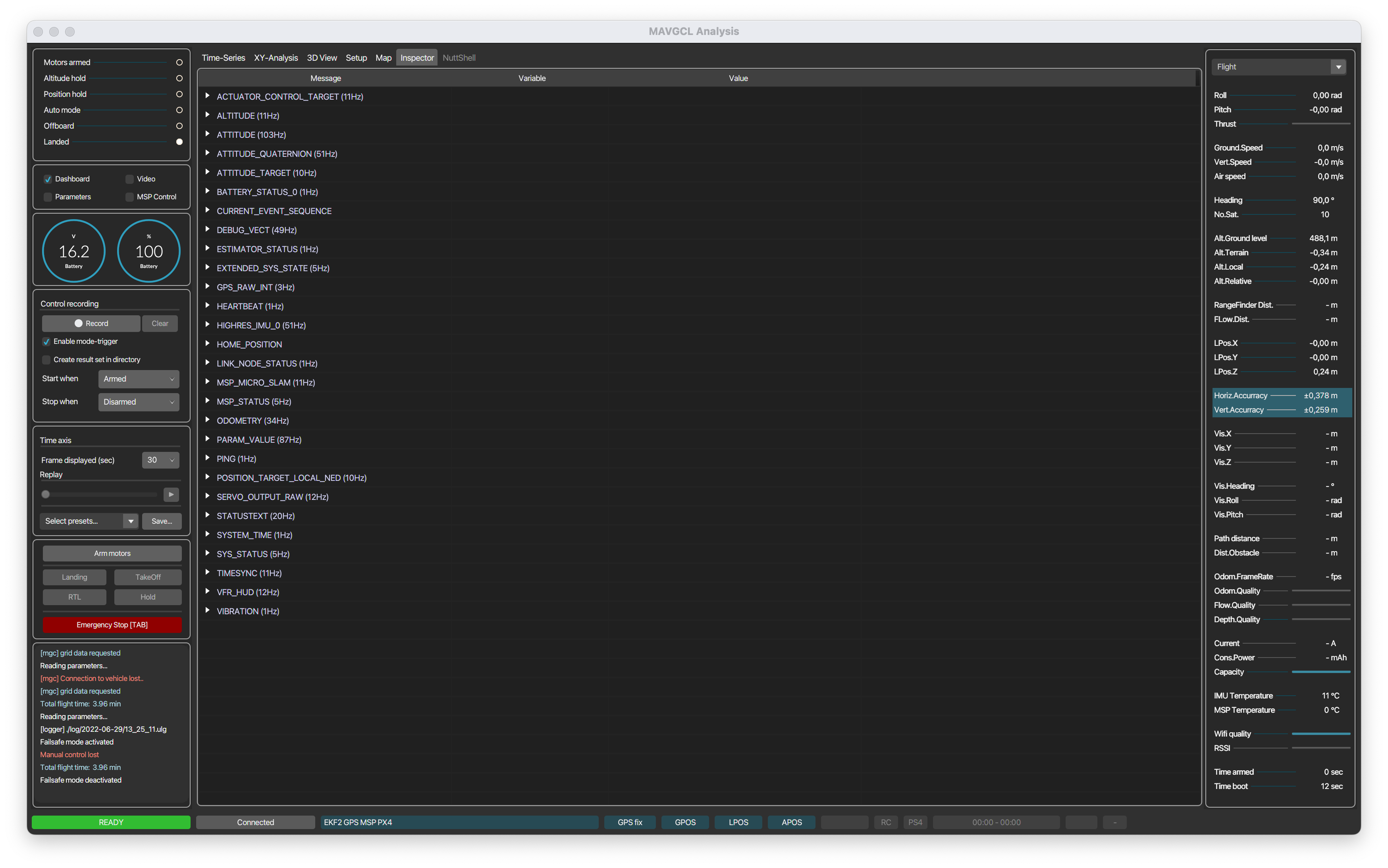Click the Replay slider handle

pos(46,494)
